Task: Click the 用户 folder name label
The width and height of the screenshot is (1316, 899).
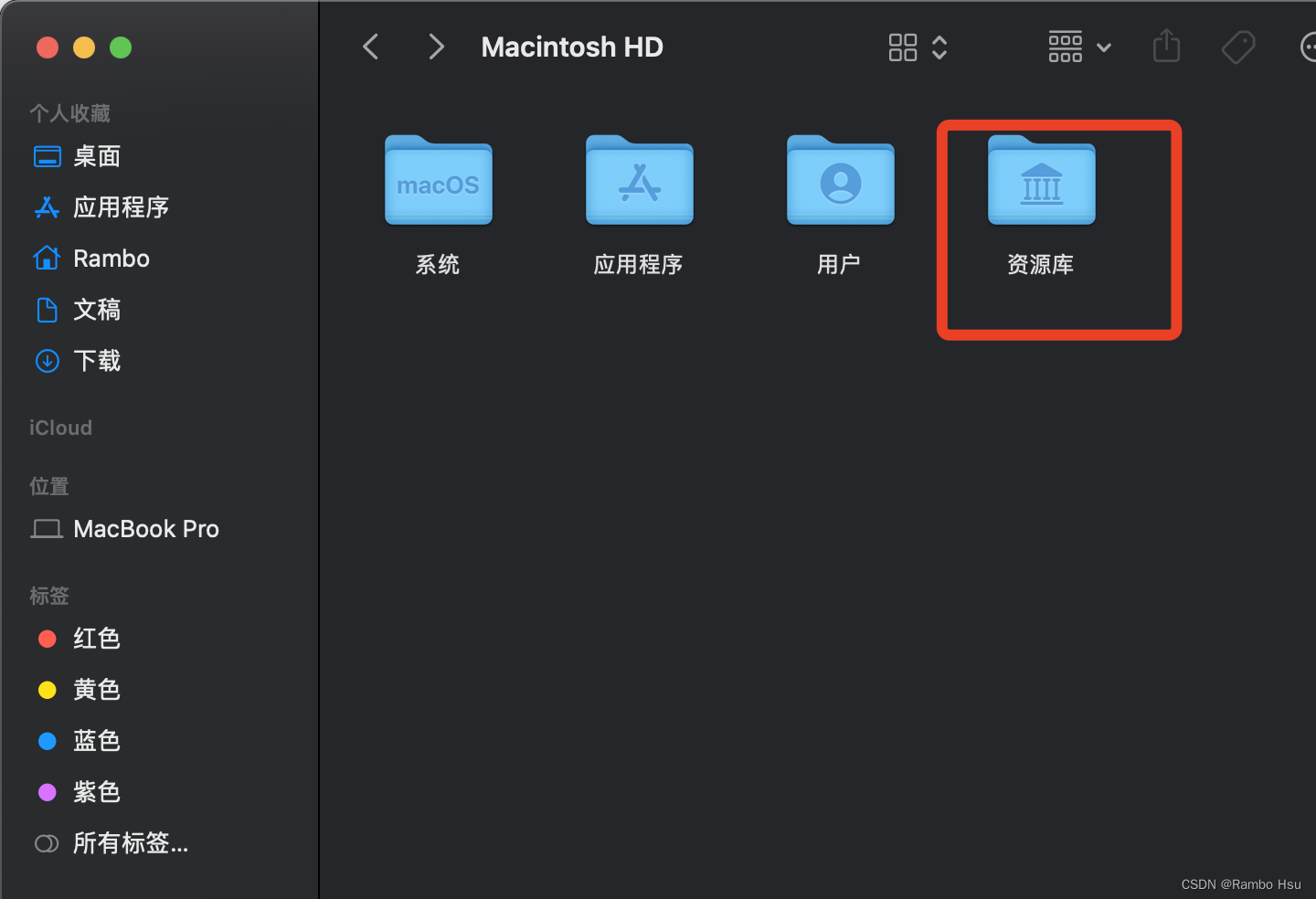Action: pyautogui.click(x=839, y=265)
